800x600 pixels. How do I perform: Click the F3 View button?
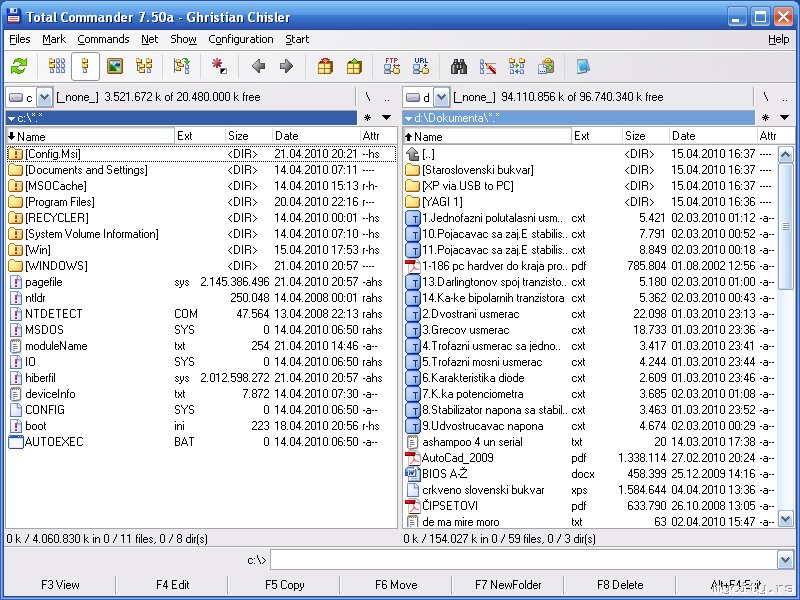tap(60, 585)
